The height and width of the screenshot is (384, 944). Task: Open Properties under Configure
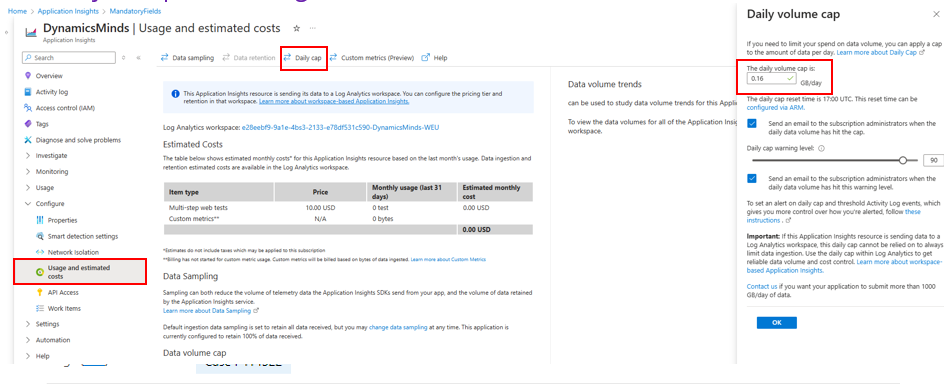(x=62, y=220)
